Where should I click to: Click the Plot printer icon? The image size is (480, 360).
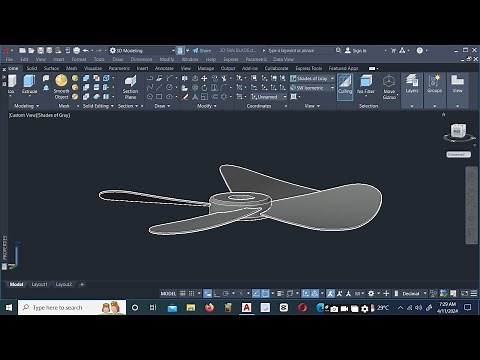pos(76,50)
